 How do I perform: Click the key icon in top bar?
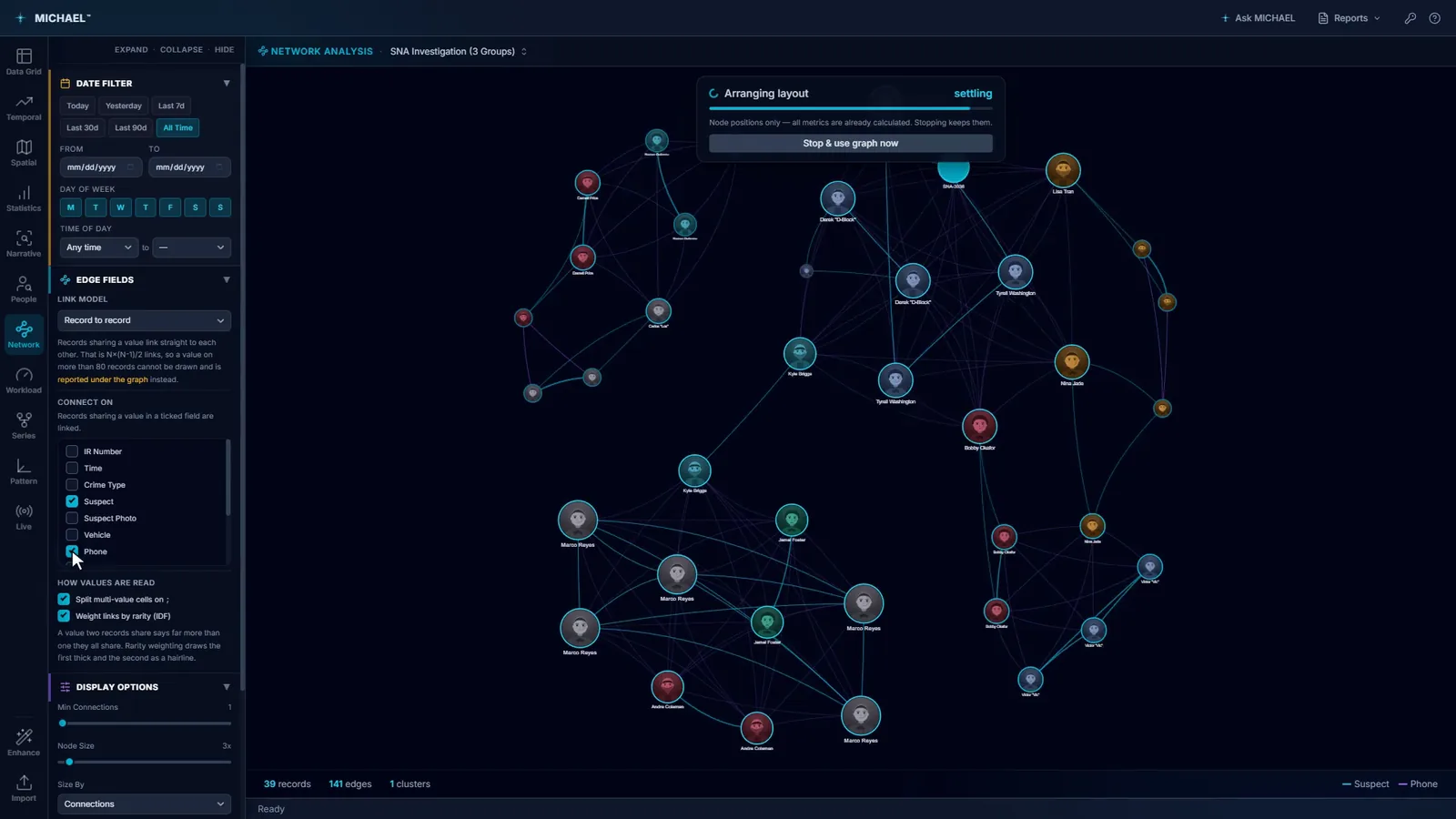pyautogui.click(x=1410, y=18)
